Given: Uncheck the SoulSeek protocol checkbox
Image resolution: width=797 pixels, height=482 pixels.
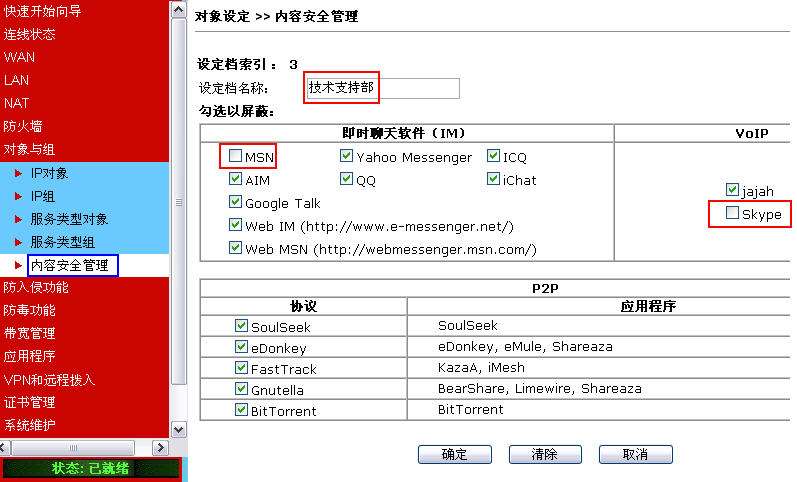Looking at the screenshot, I should pyautogui.click(x=241, y=326).
